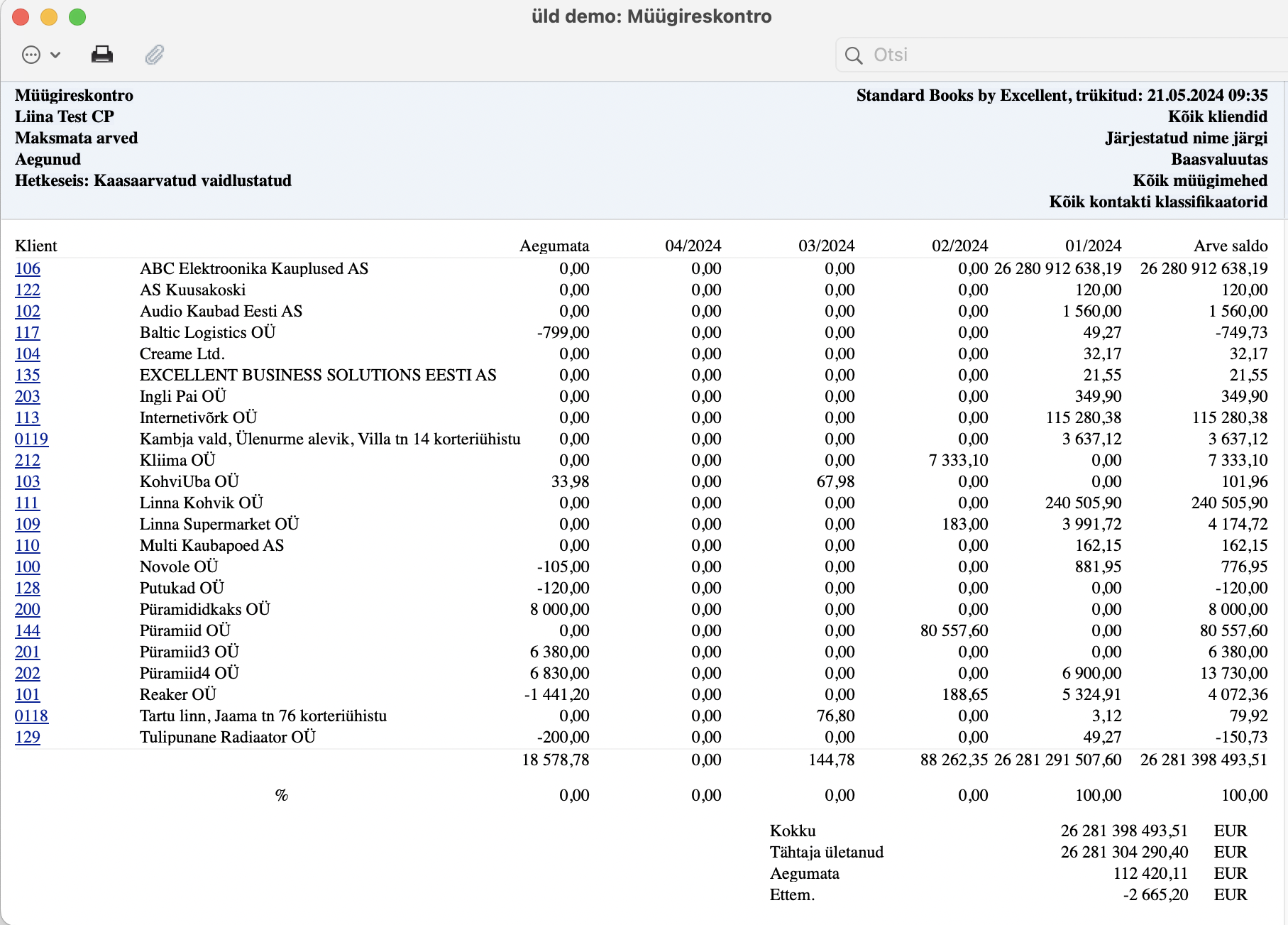The width and height of the screenshot is (1288, 925).
Task: Select Tähtaja ületanud 26 281 304 290,40 amount
Action: (1125, 852)
